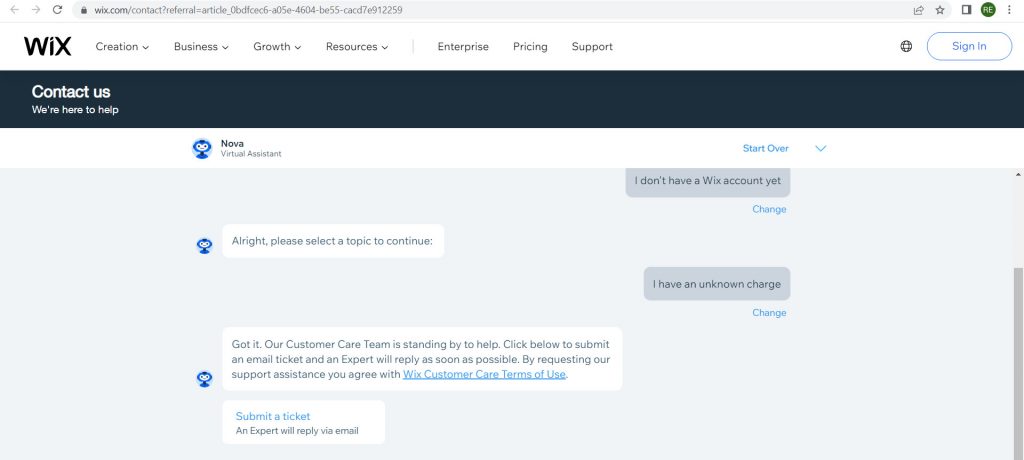The image size is (1024, 460).
Task: Open the Support menu item
Action: pos(592,46)
